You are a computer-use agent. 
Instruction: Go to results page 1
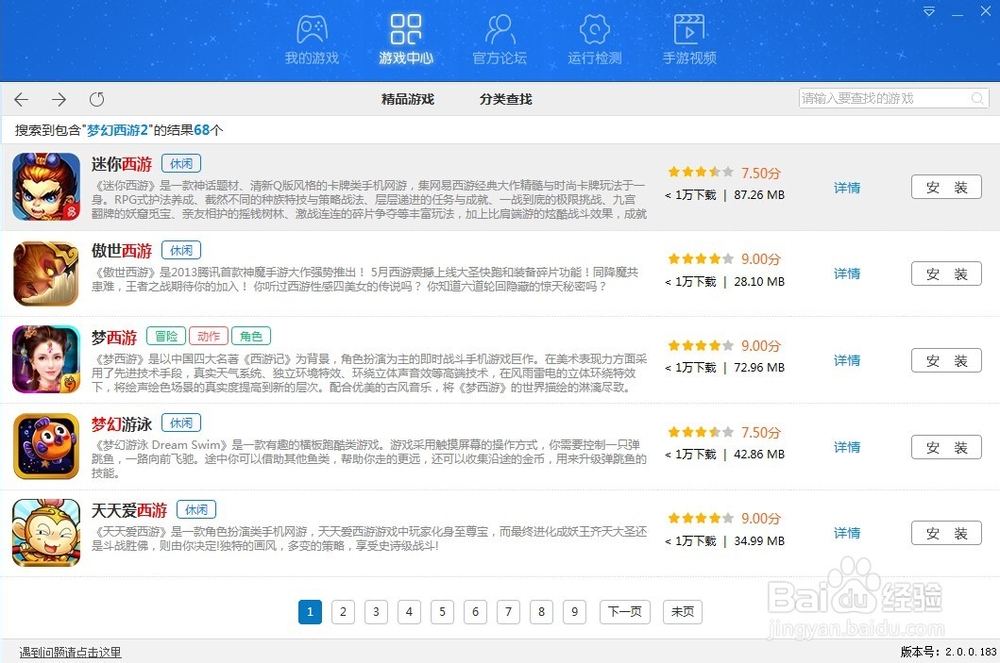pyautogui.click(x=310, y=612)
